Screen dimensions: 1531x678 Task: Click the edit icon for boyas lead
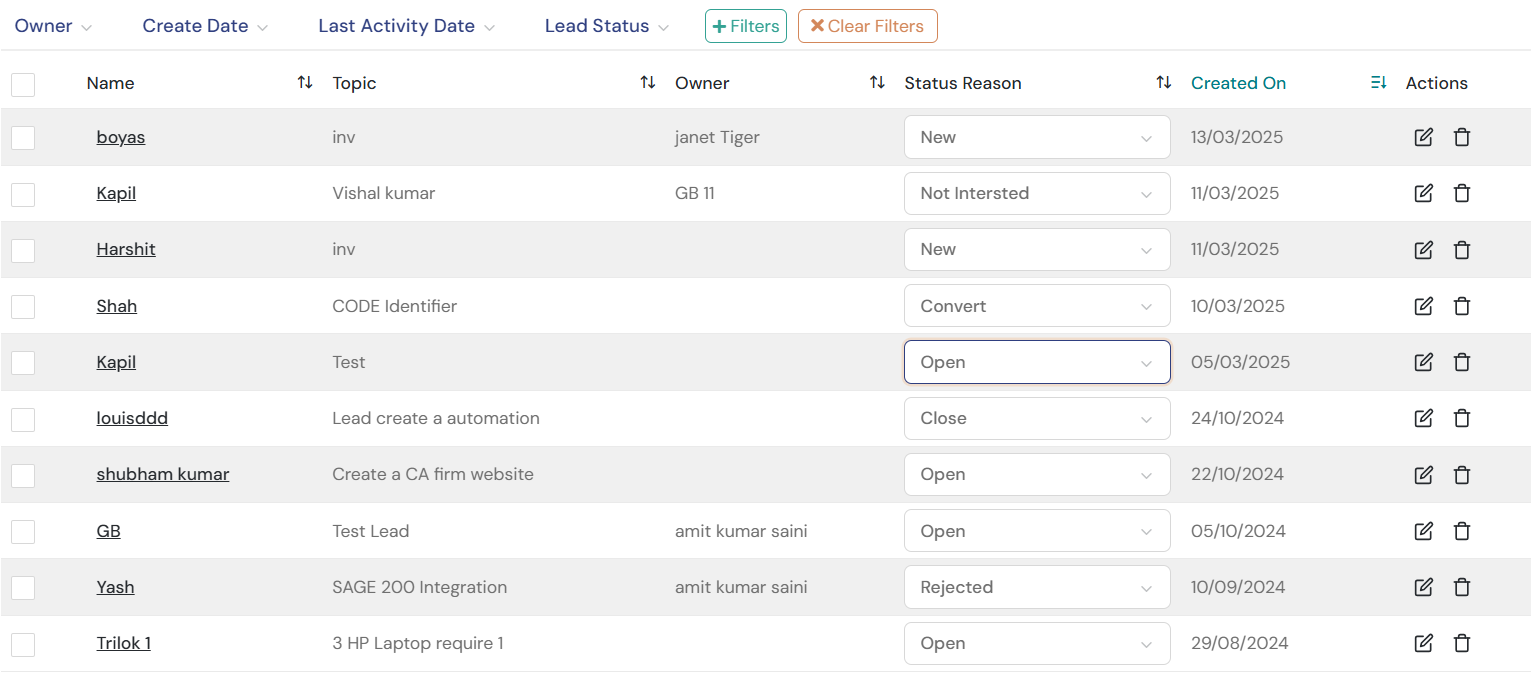click(1423, 137)
